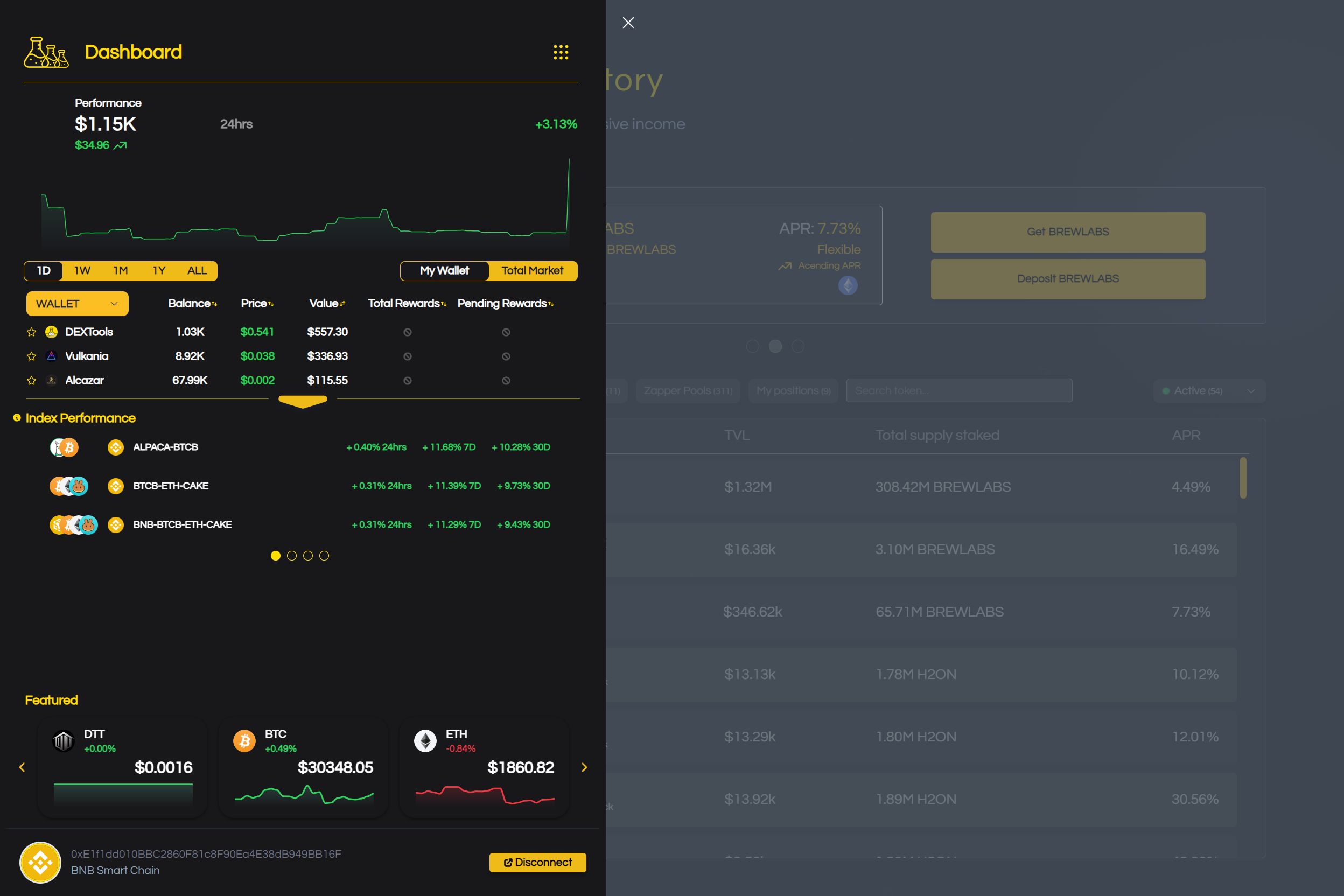Select fourth index pagination dot
This screenshot has height=896, width=1344.
324,556
